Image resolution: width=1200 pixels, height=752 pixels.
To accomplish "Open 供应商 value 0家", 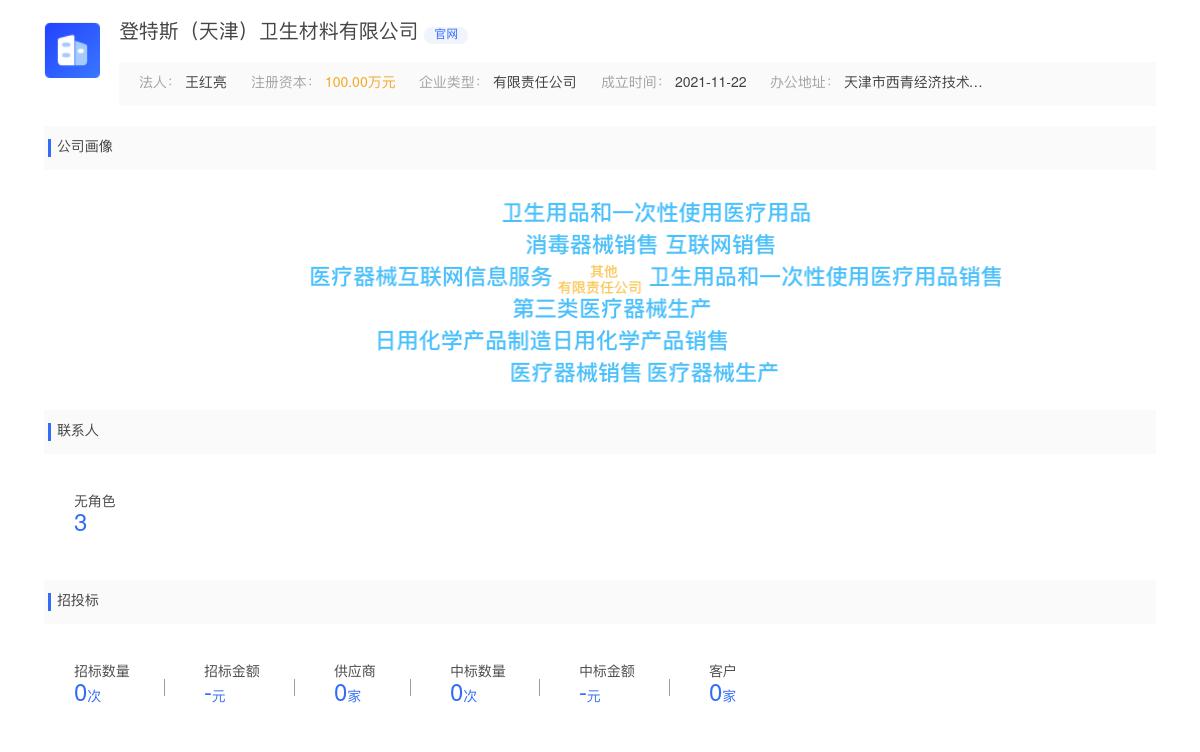I will coord(347,693).
